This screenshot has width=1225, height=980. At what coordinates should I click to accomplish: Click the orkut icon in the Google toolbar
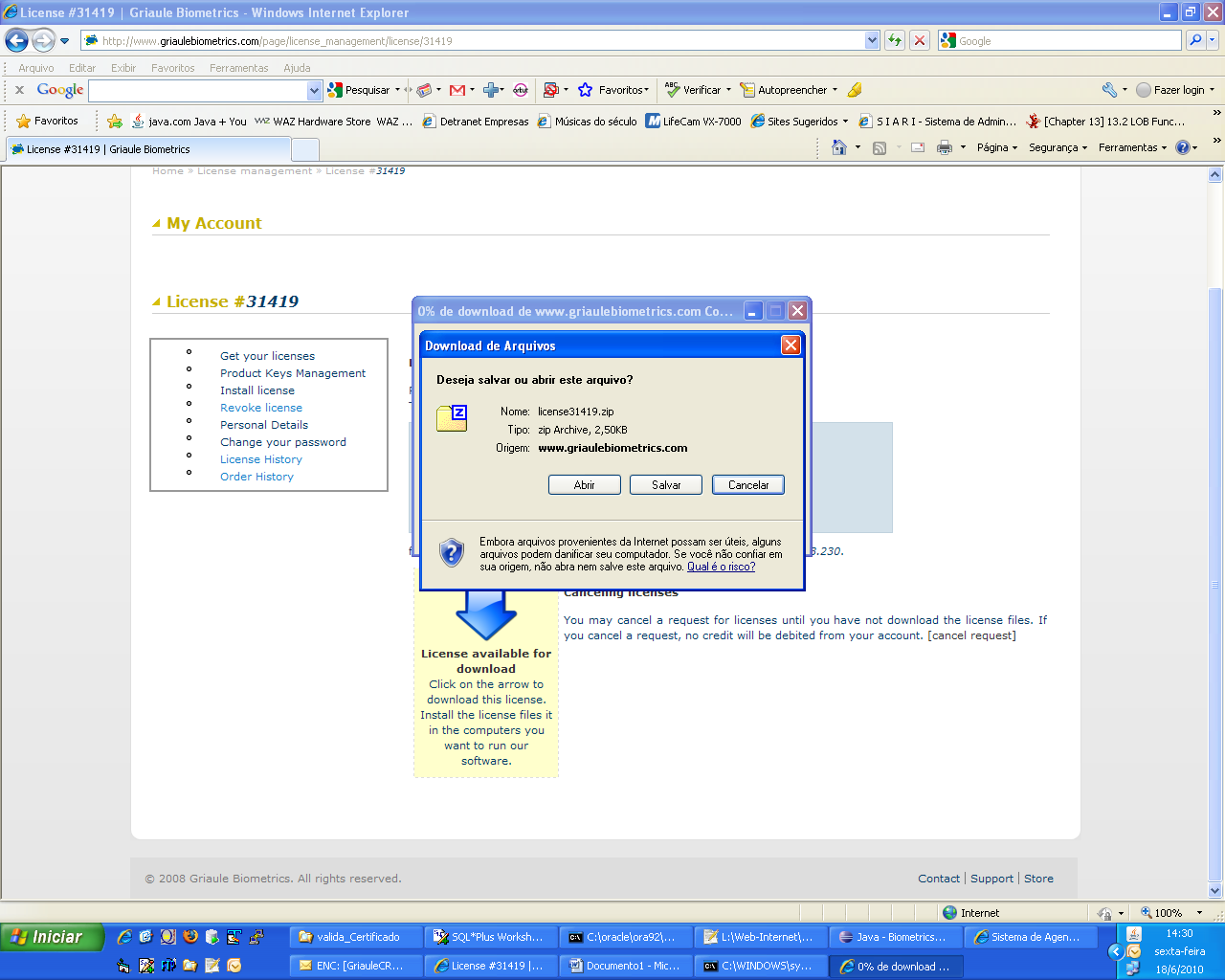[521, 90]
